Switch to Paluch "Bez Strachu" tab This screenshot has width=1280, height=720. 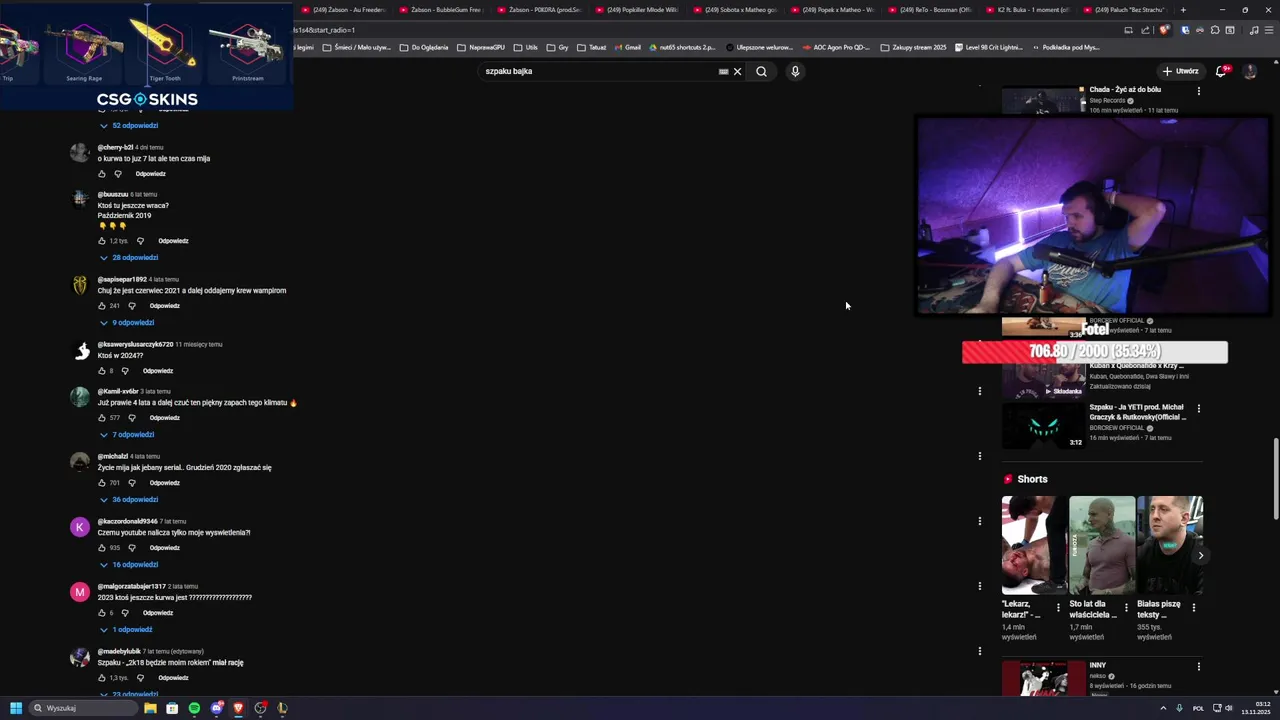tap(1125, 10)
